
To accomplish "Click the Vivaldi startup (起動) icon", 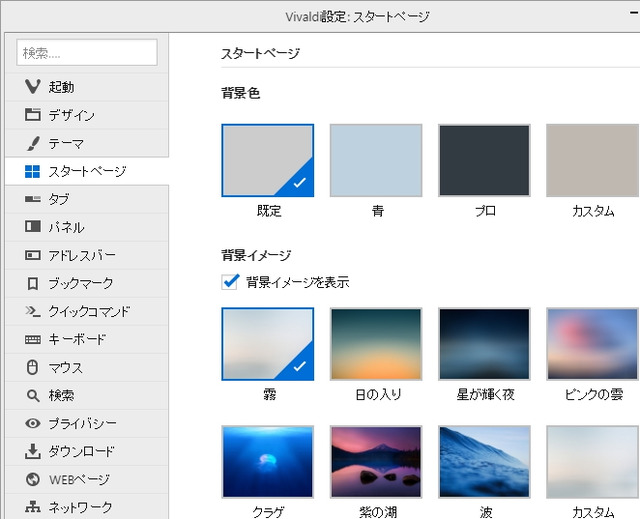I will click(33, 86).
